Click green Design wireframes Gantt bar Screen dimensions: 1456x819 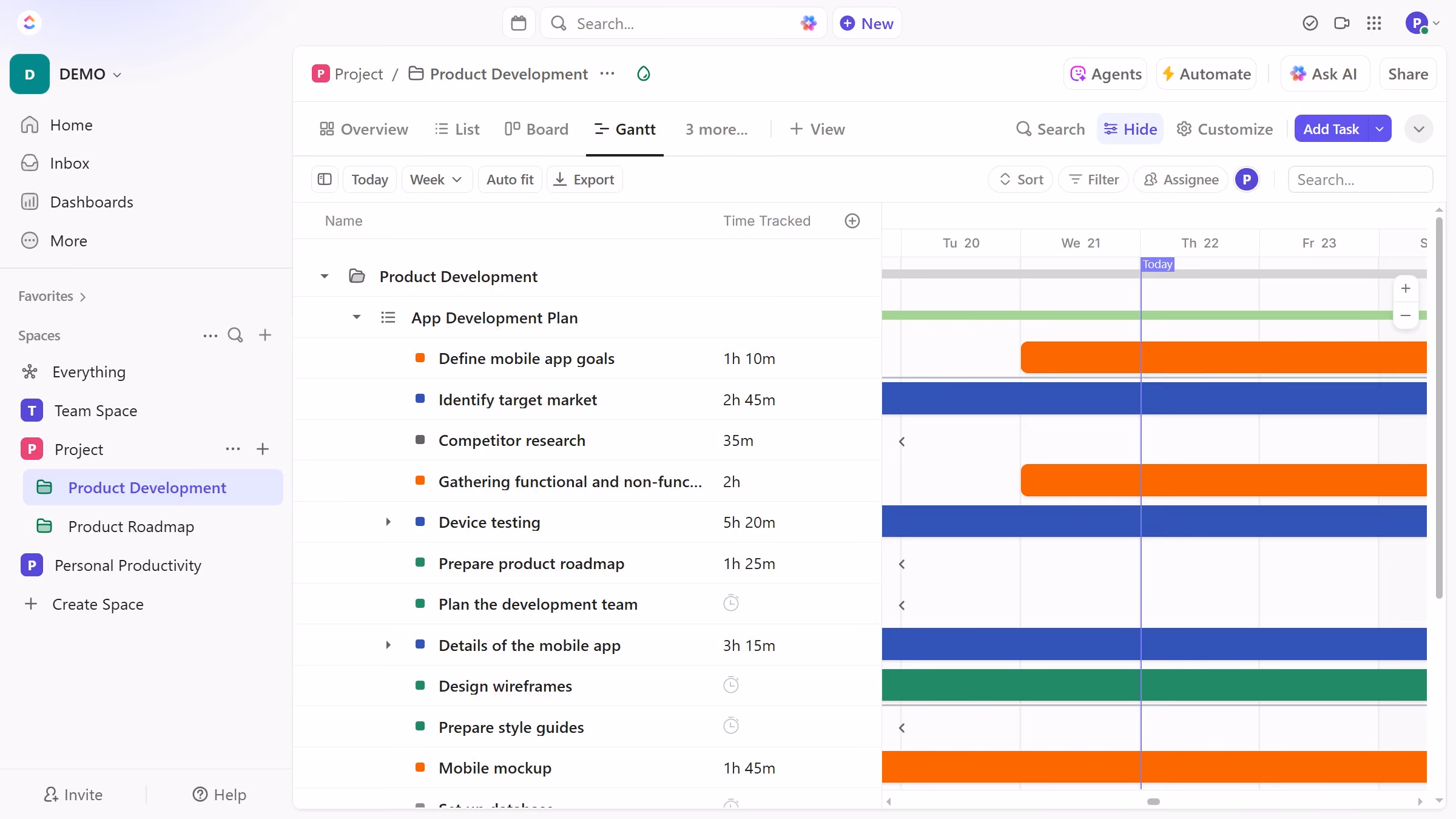[1154, 685]
